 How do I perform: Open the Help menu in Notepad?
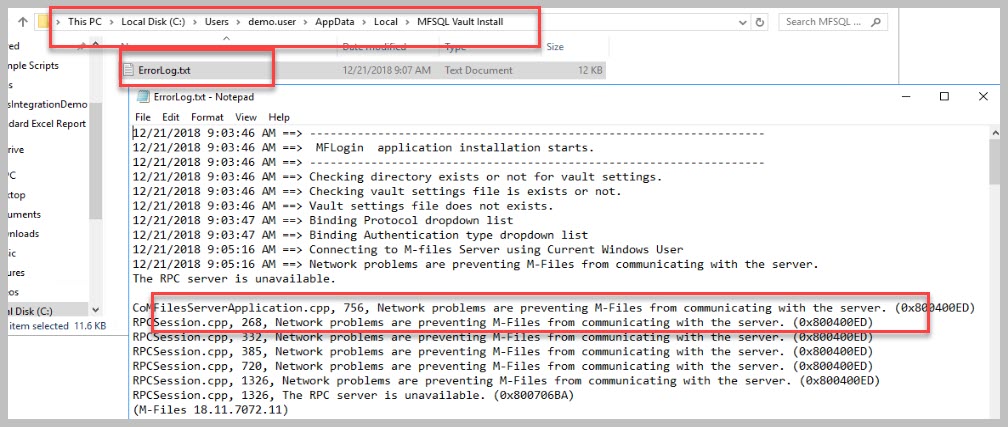[279, 117]
